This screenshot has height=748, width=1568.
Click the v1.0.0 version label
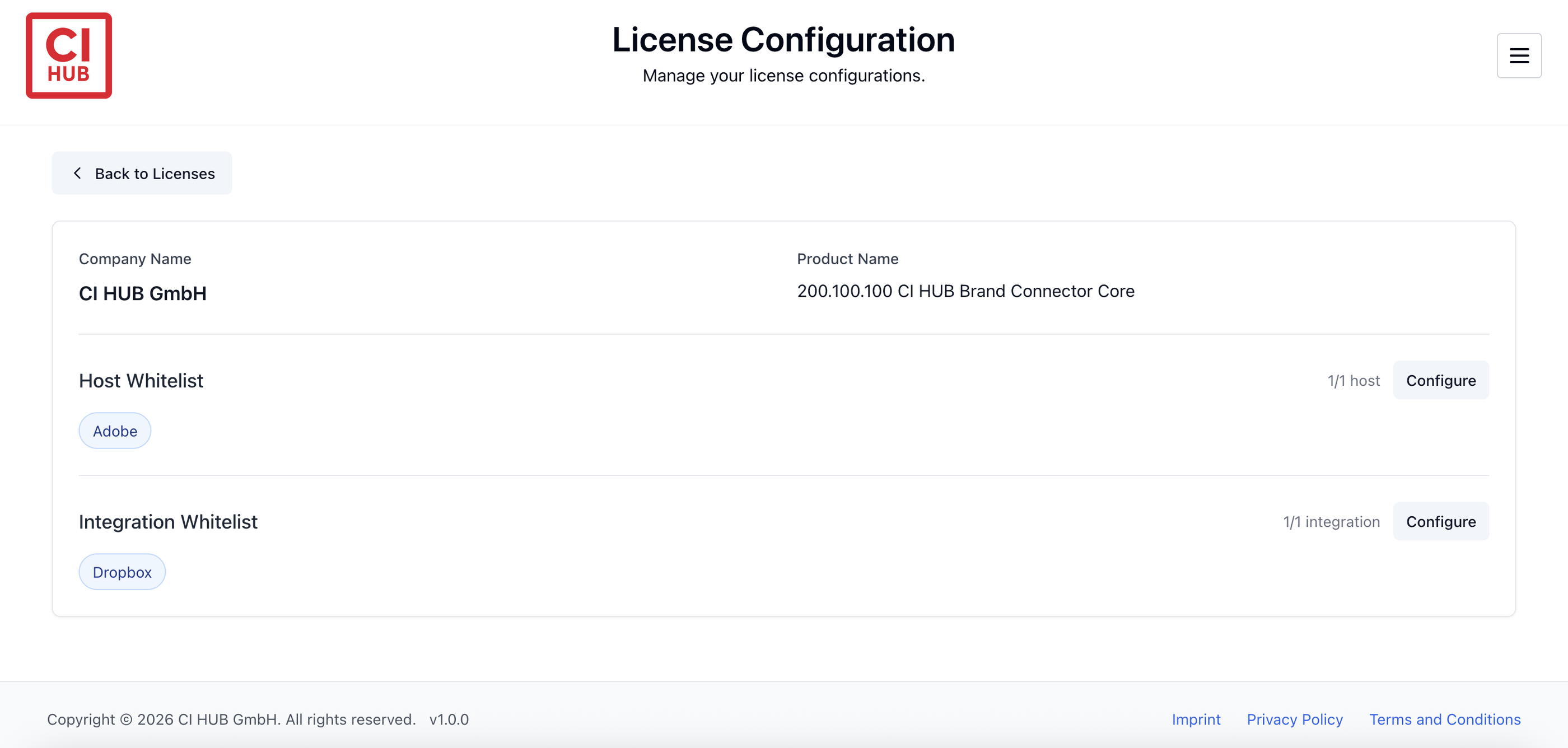point(449,719)
